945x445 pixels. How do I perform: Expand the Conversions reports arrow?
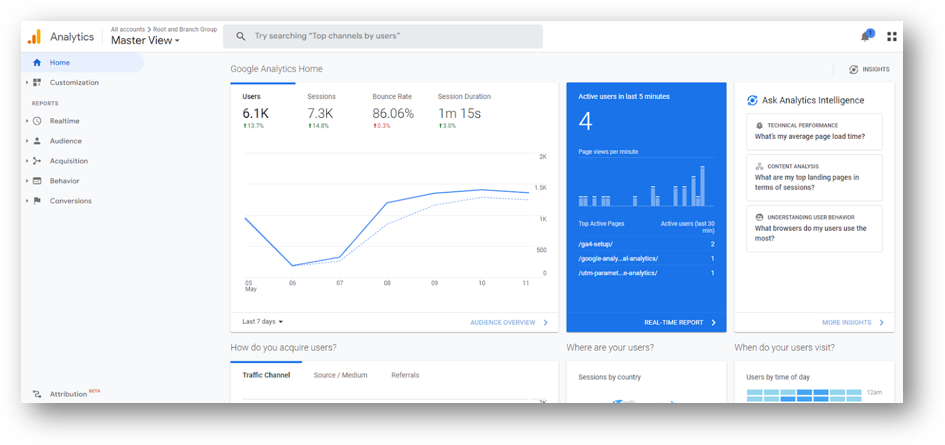pyautogui.click(x=27, y=201)
